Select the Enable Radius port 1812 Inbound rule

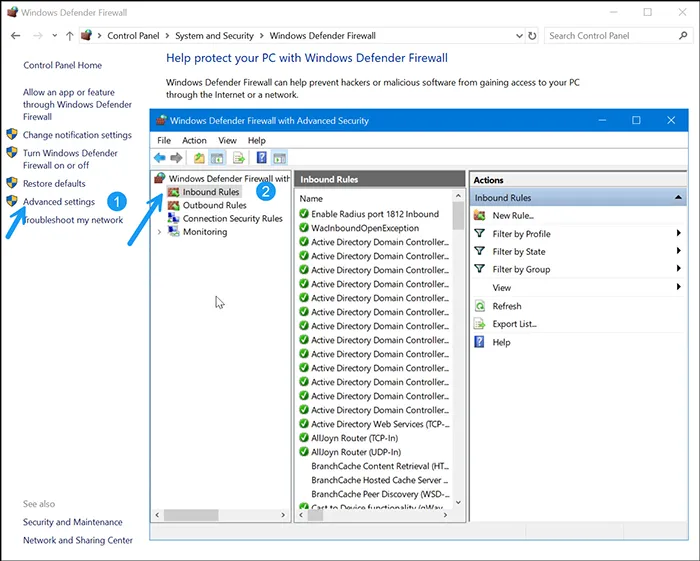click(375, 214)
